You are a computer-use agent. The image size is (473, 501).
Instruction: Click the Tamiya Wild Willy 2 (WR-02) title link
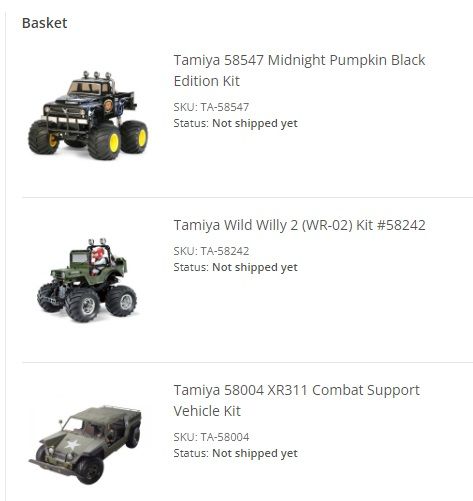point(299,225)
